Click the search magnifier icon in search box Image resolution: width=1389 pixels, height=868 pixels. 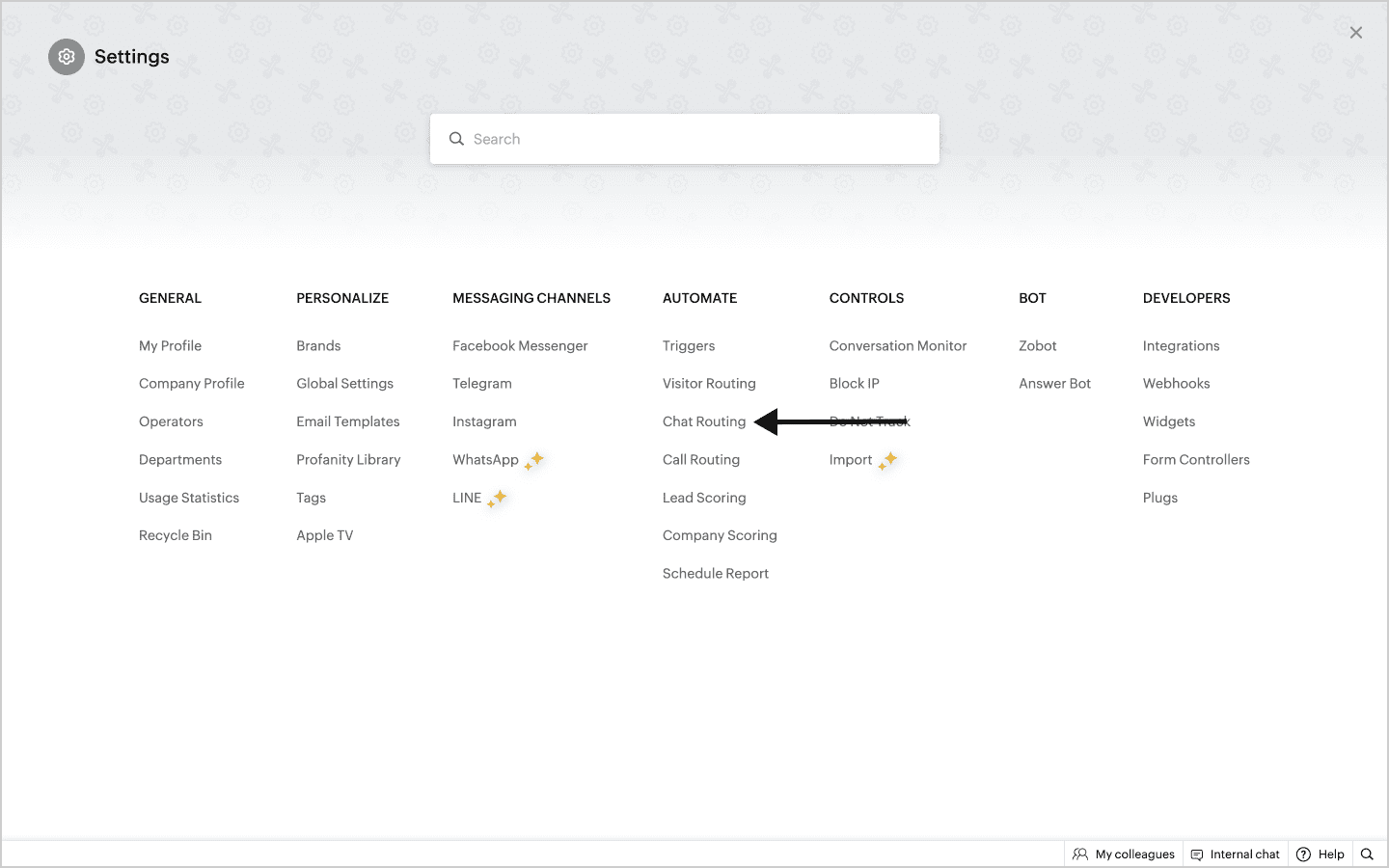coord(456,139)
